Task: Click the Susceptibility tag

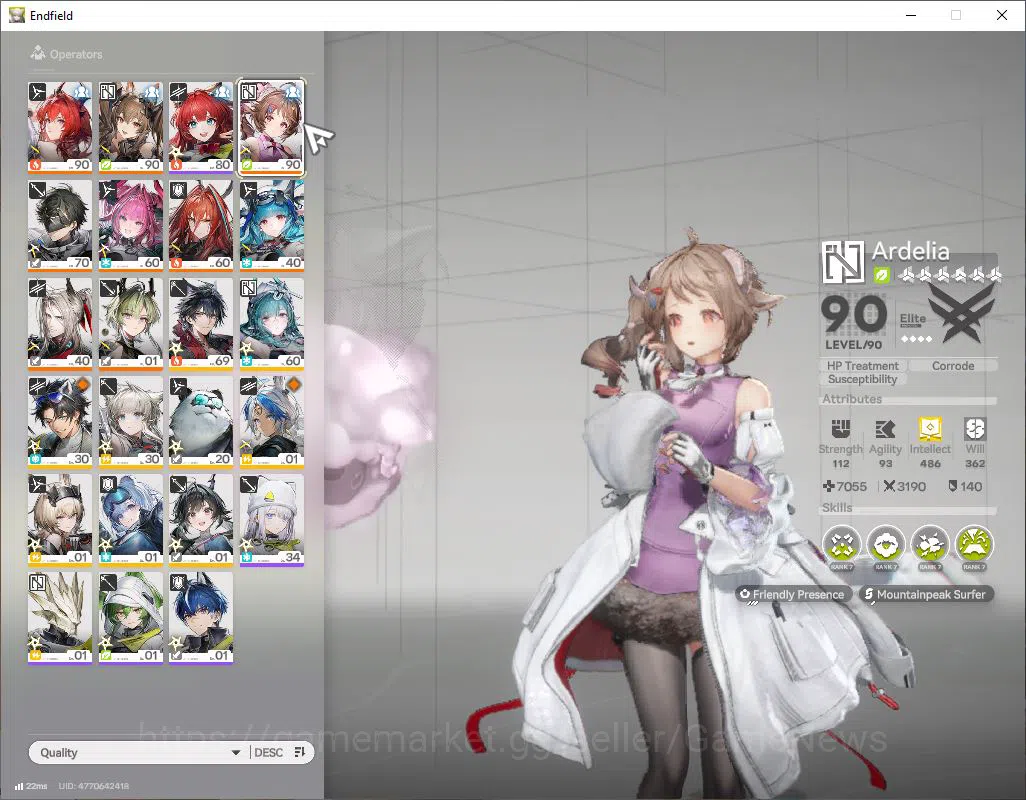Action: click(862, 379)
